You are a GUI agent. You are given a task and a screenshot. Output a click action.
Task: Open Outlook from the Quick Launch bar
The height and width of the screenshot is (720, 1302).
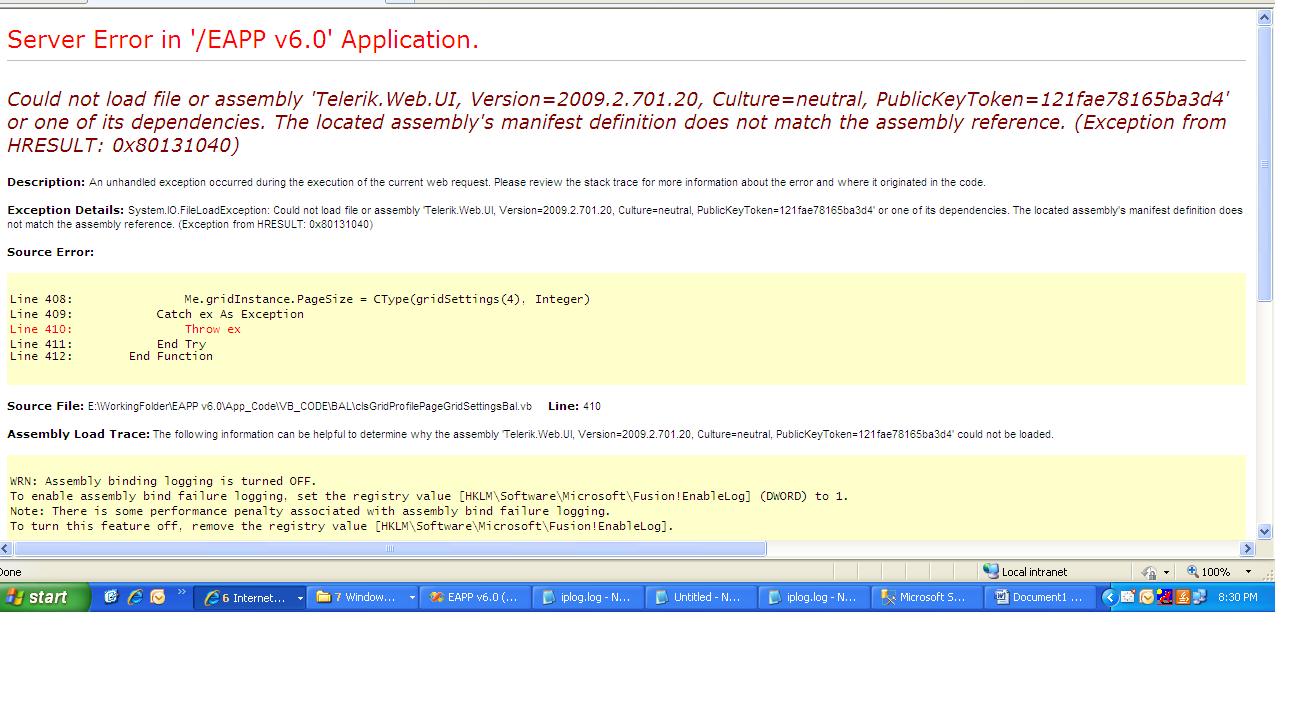point(157,597)
